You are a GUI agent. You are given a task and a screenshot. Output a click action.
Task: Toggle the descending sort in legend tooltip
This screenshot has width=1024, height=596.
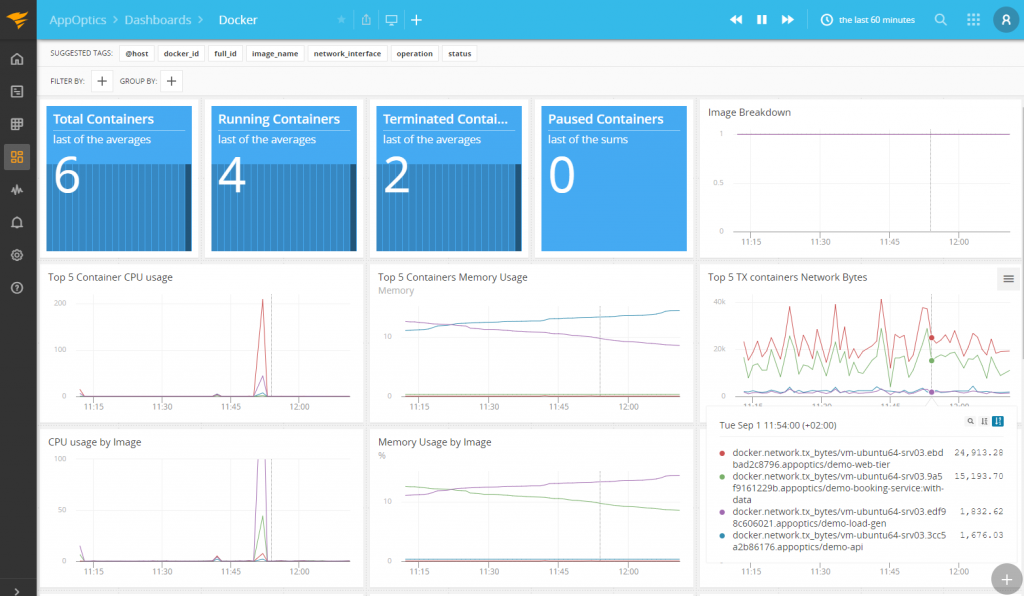(997, 421)
